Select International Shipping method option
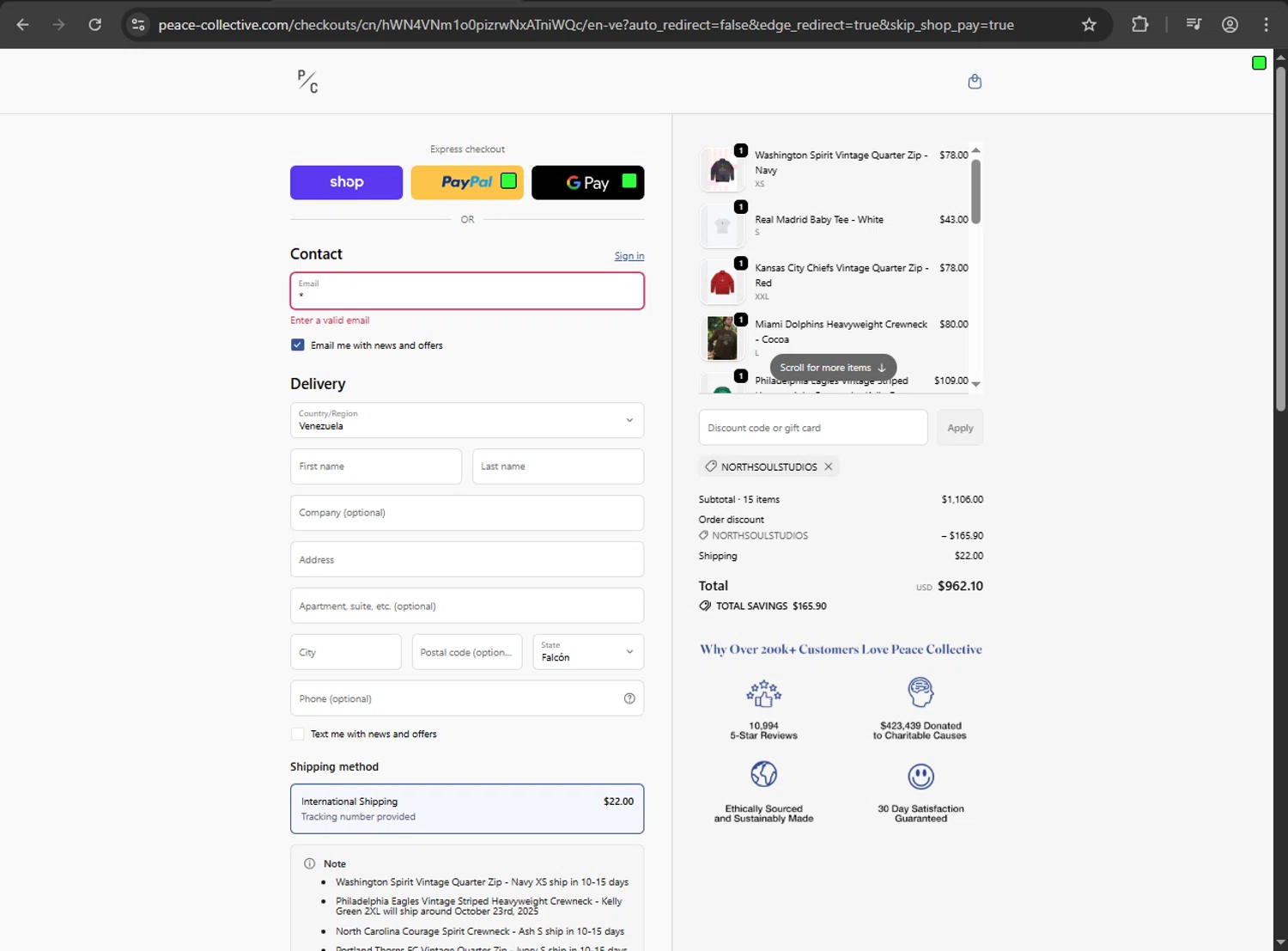 pos(467,808)
